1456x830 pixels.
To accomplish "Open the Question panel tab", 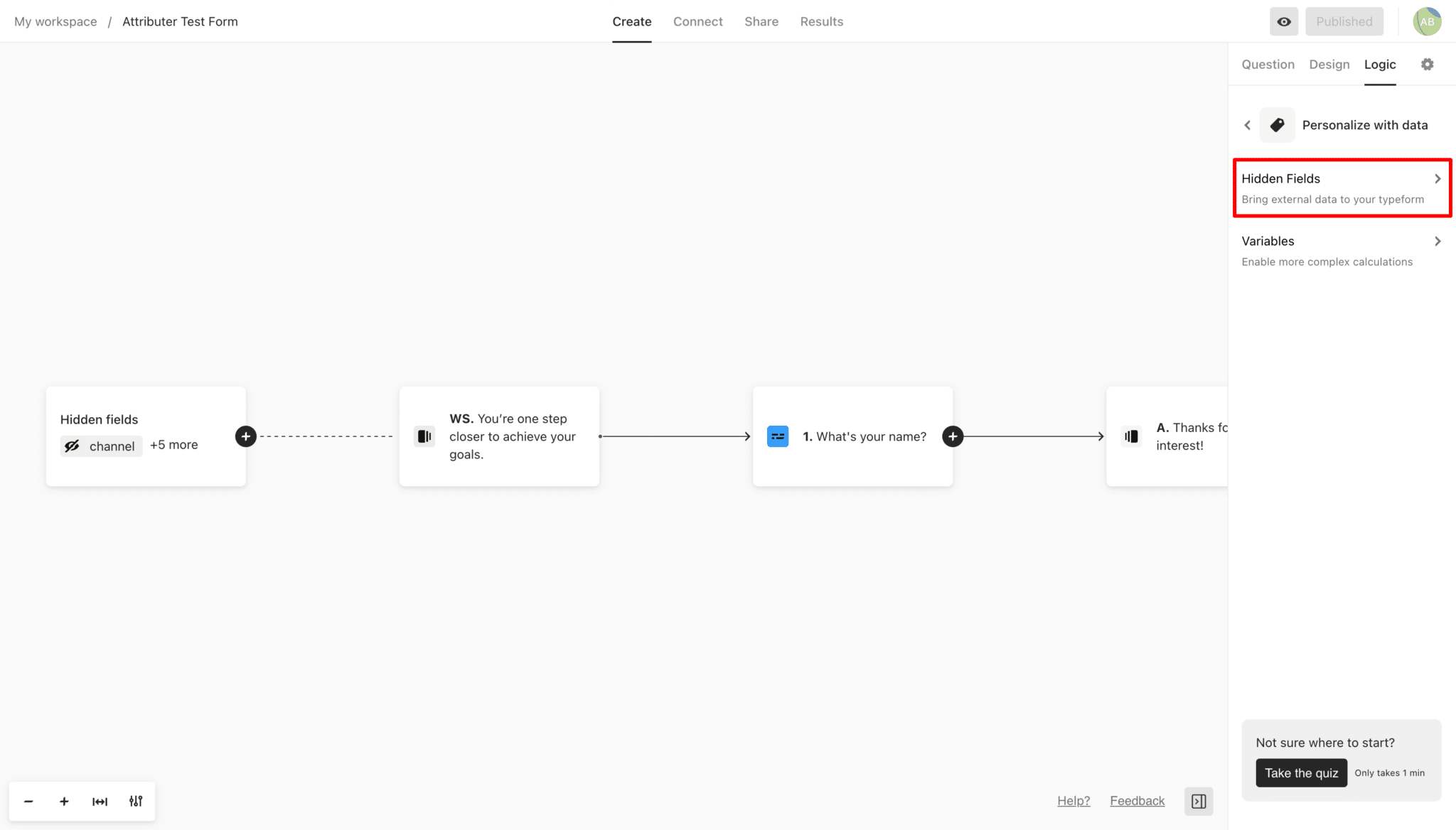I will coord(1268,65).
